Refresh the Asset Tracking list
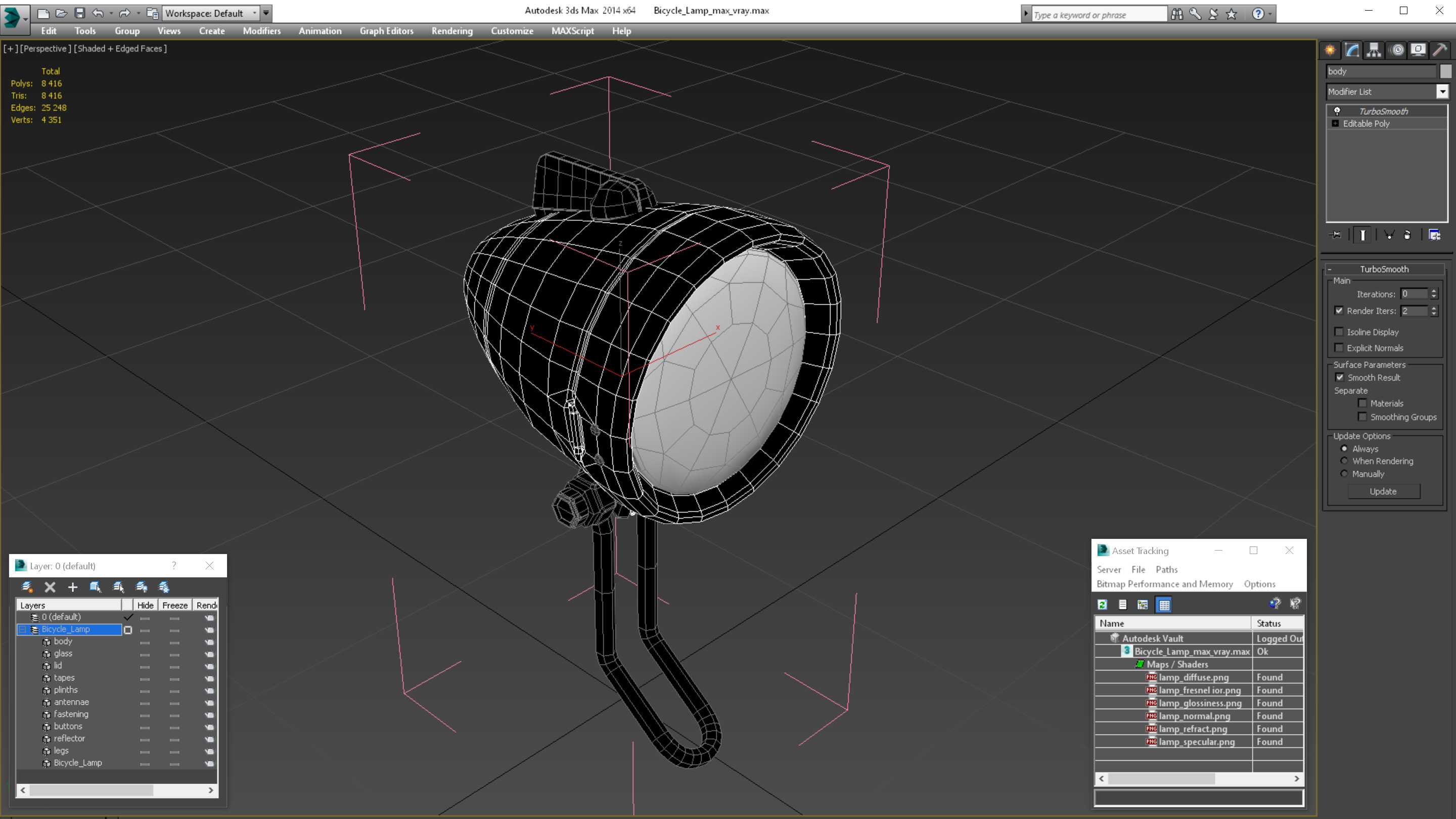The height and width of the screenshot is (819, 1456). (1102, 605)
